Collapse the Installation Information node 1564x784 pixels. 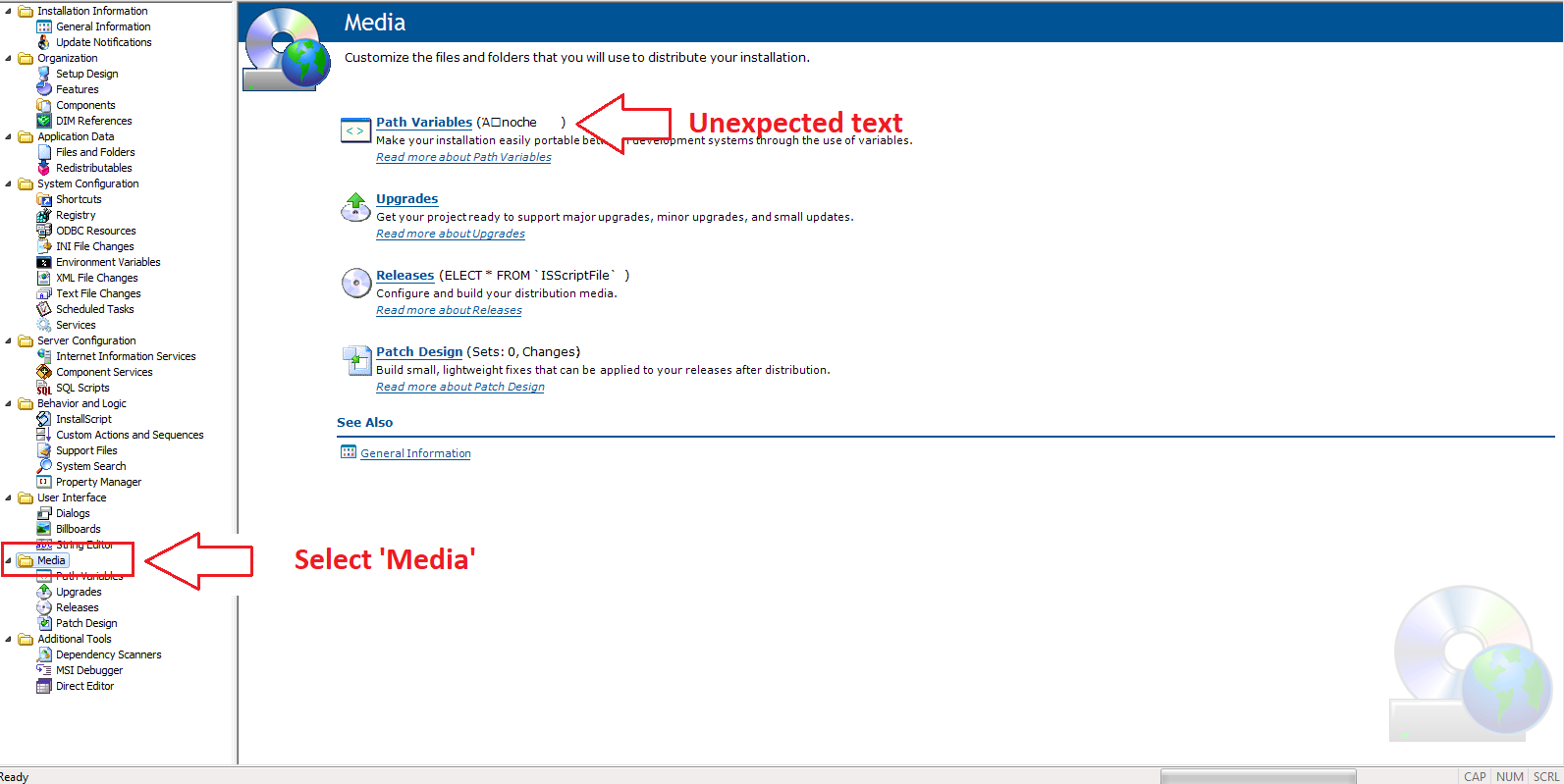pos(9,11)
